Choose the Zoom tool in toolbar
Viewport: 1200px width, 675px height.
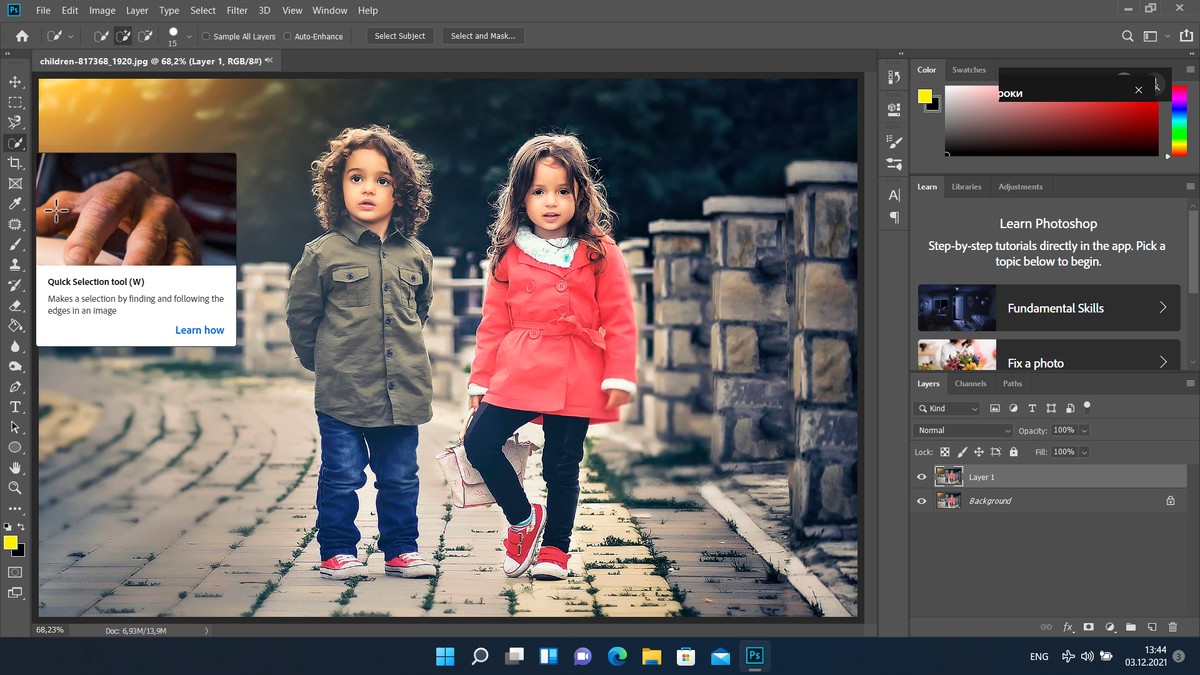tap(15, 488)
